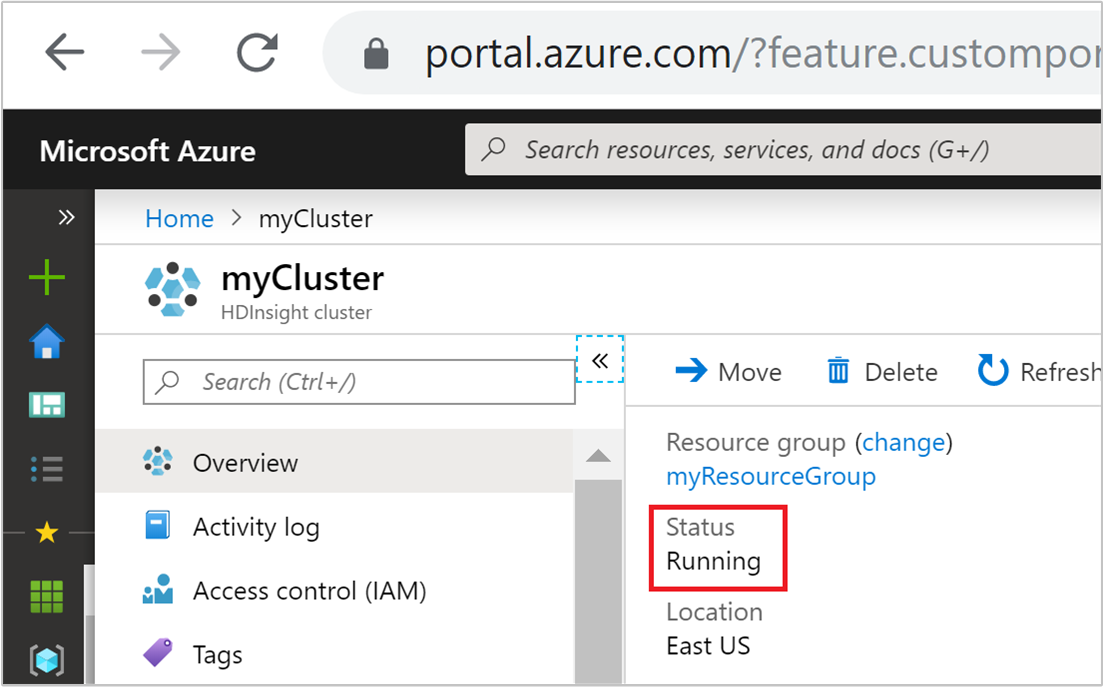Open the Activity log menu item
The image size is (1104, 687).
pyautogui.click(x=256, y=527)
